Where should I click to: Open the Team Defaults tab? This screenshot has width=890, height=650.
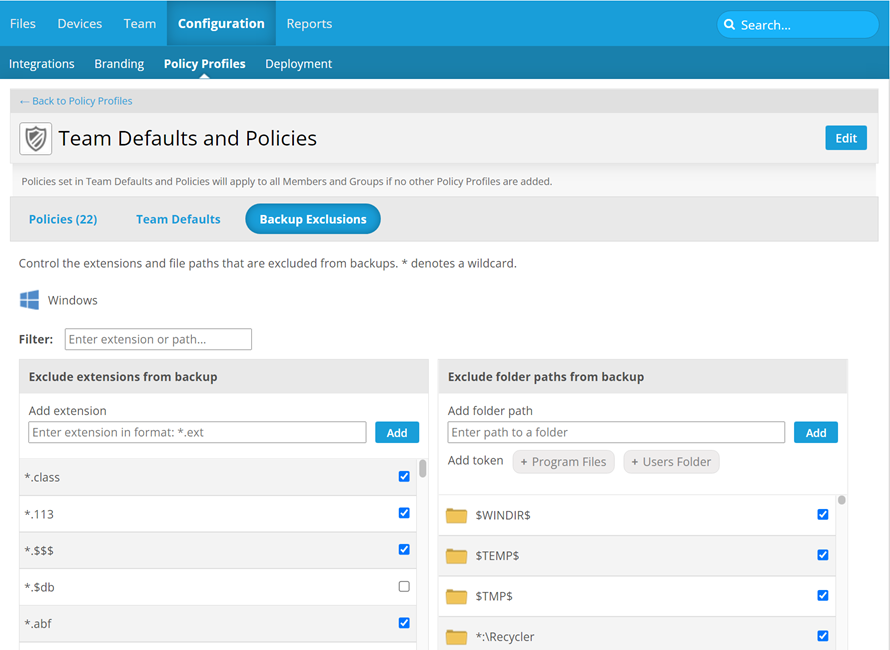click(178, 219)
